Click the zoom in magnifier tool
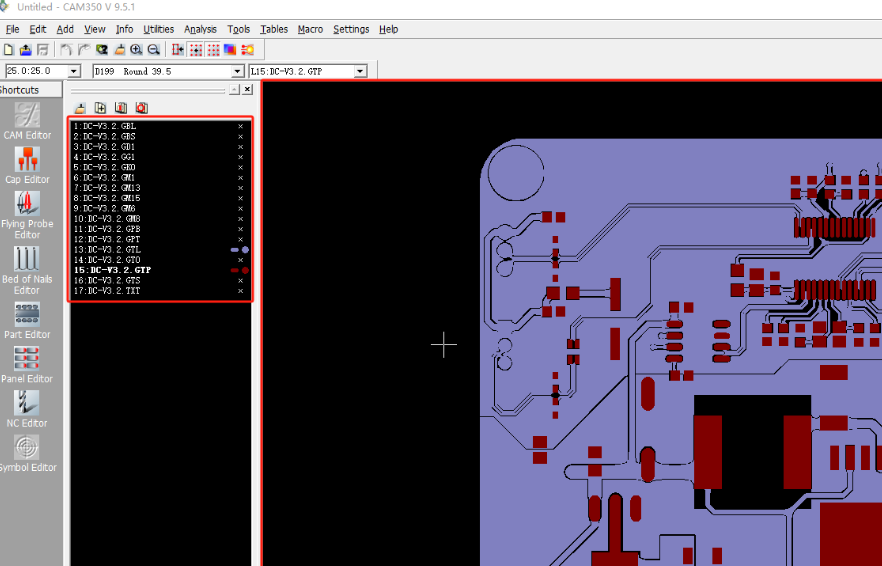 point(136,49)
